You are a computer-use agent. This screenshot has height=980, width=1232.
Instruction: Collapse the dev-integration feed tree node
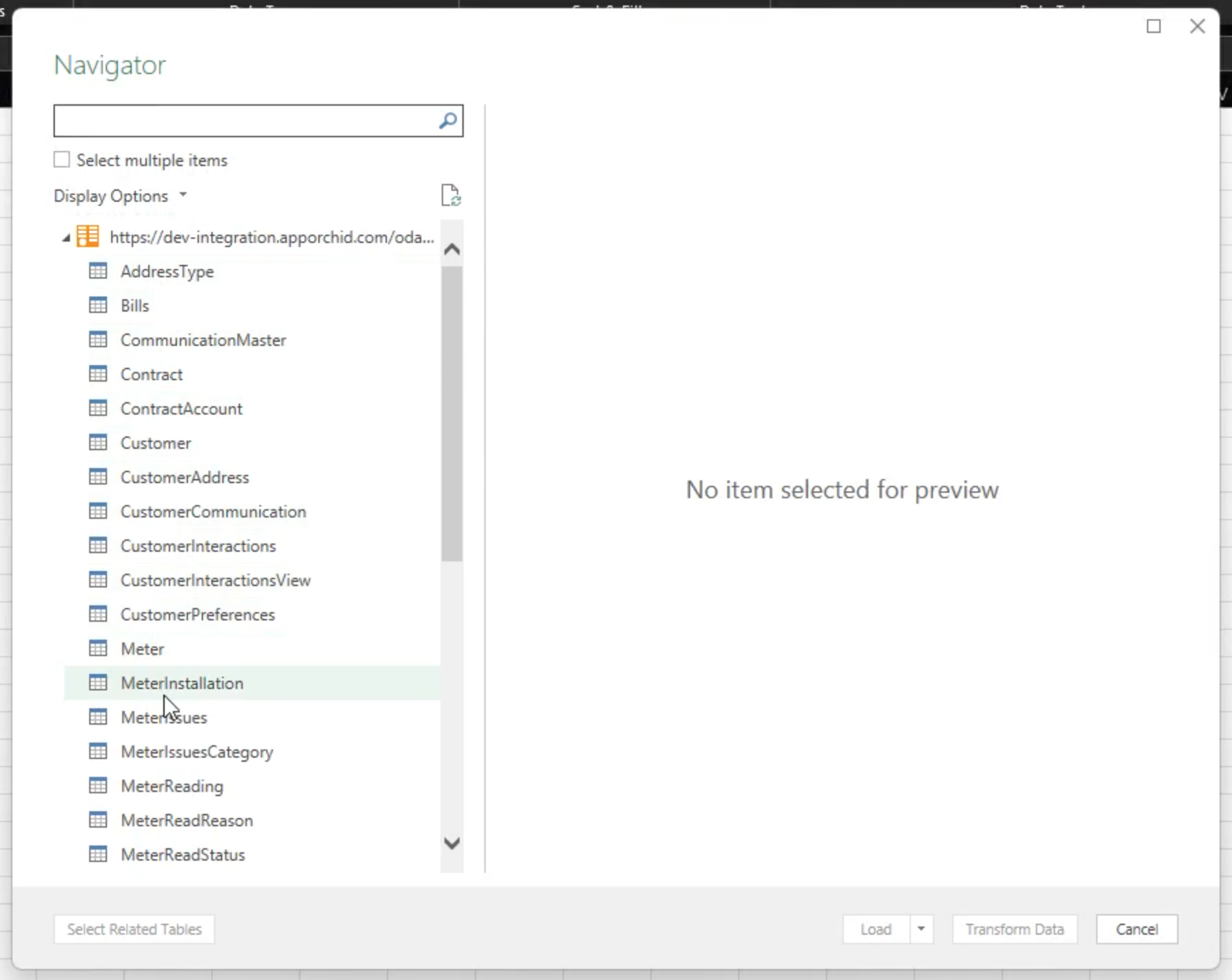tap(66, 238)
